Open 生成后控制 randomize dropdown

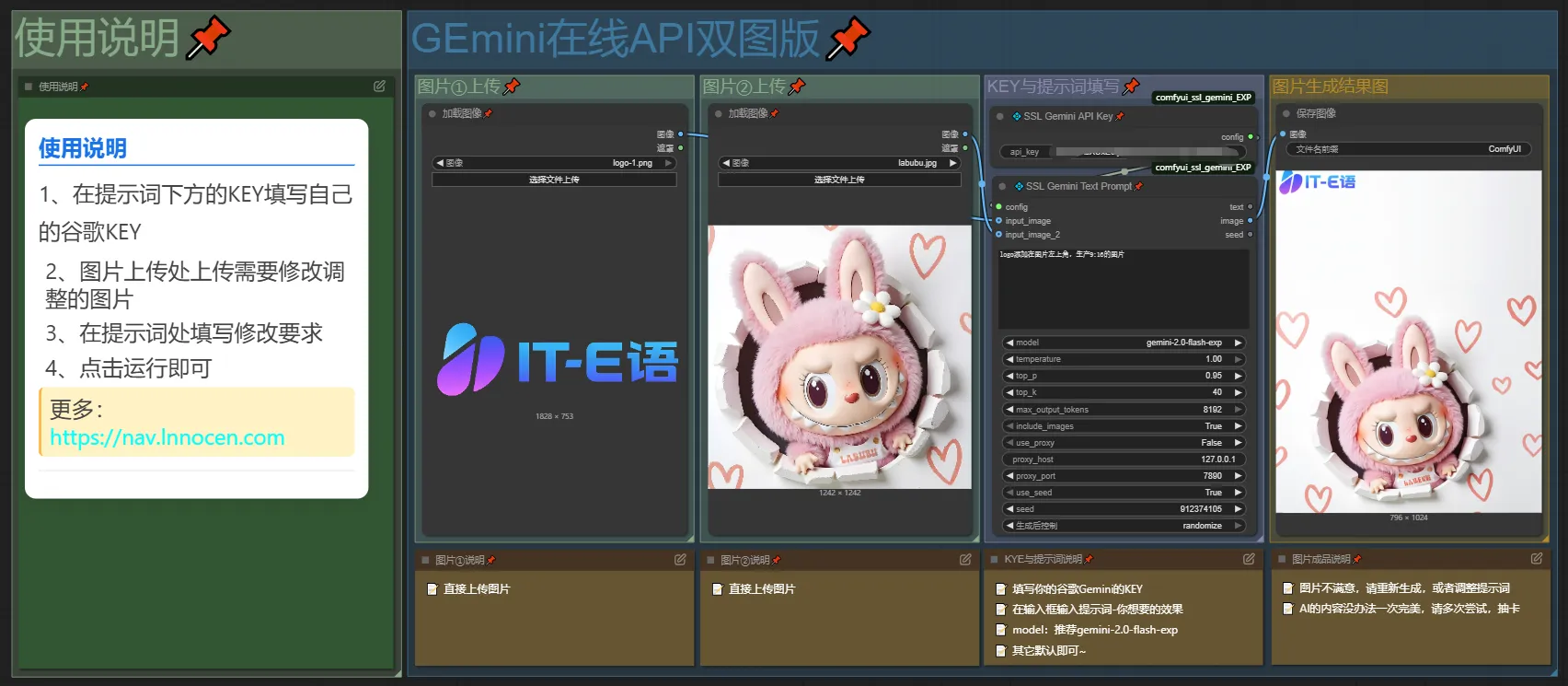point(1124,526)
